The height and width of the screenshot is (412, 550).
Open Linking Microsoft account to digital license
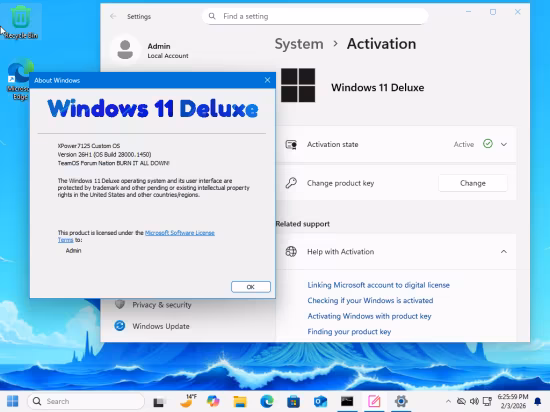pos(378,285)
